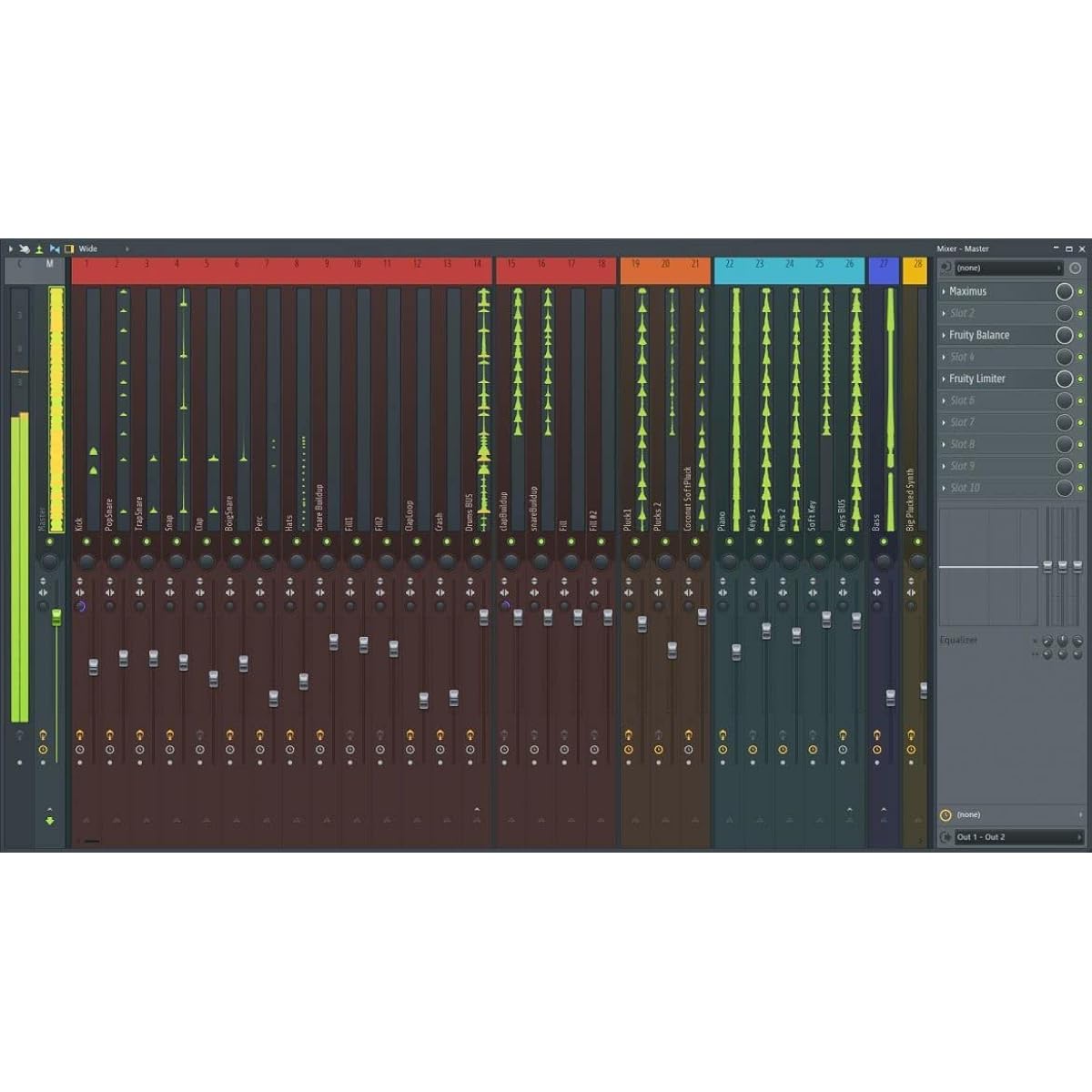The image size is (1092, 1092).
Task: Click the blue waveform view icon in toolbar
Action: click(55, 248)
